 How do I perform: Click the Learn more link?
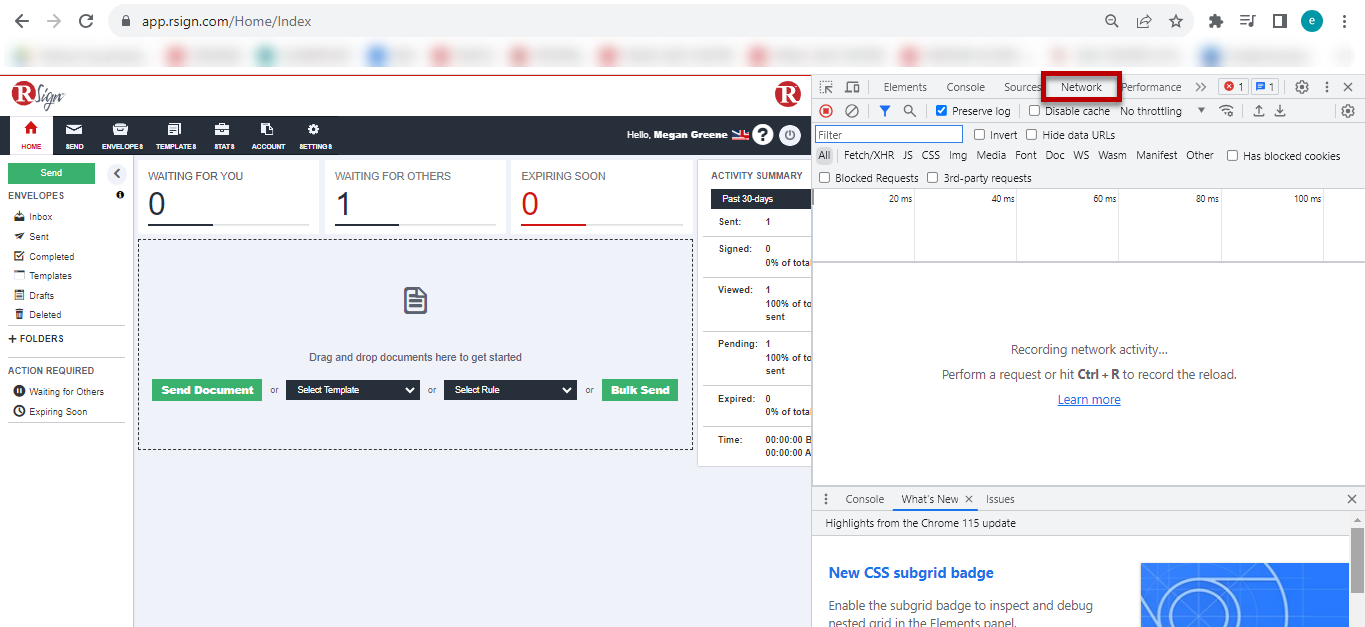(1088, 399)
